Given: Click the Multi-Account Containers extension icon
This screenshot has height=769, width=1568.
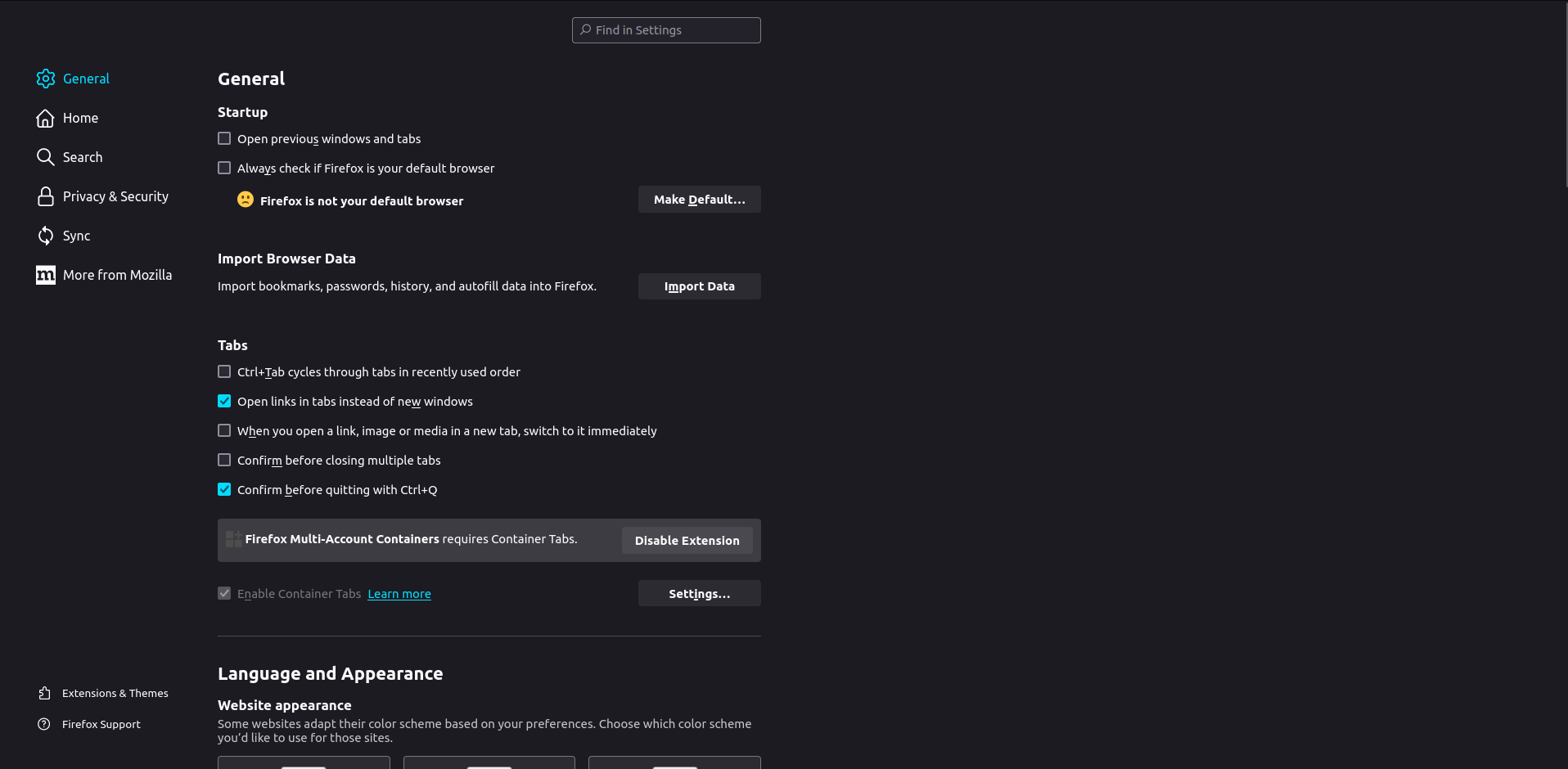Looking at the screenshot, I should [x=233, y=539].
